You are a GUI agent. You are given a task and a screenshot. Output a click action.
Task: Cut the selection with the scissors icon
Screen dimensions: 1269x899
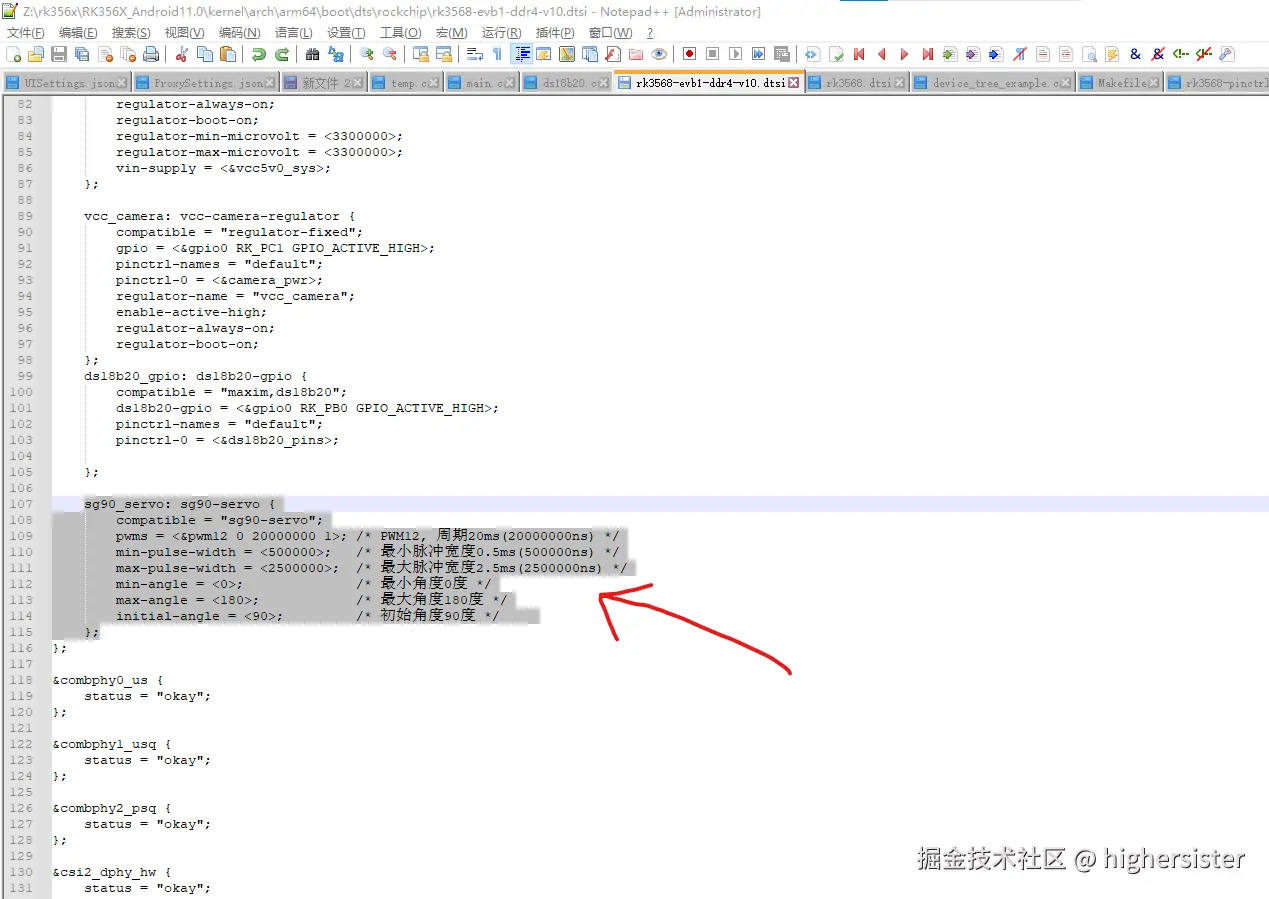click(181, 54)
